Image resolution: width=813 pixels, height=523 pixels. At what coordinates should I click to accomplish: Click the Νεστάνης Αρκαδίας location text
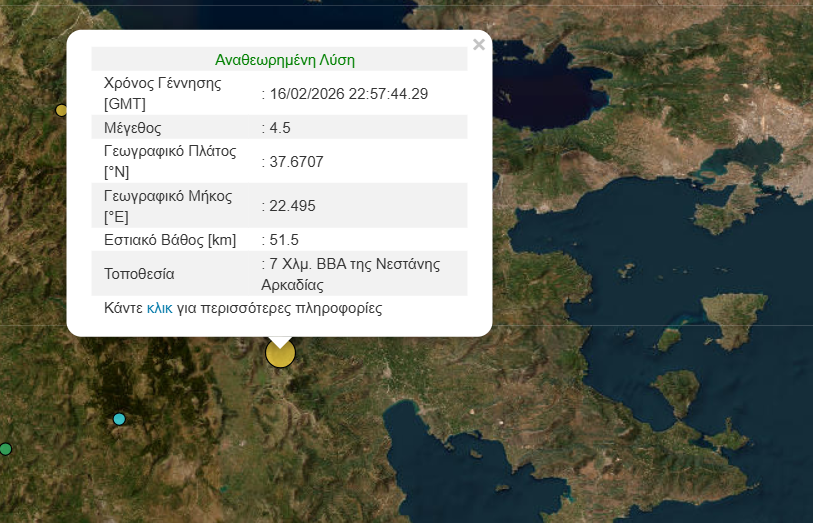coord(350,274)
